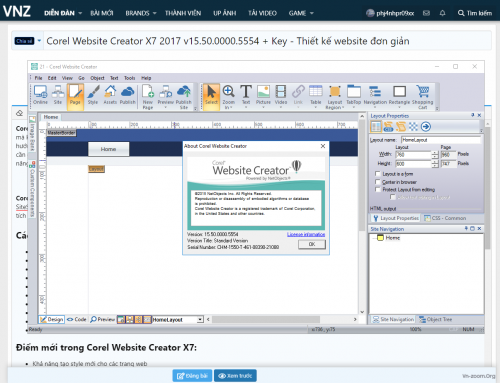Add a Shopping Cart component

[x=422, y=97]
